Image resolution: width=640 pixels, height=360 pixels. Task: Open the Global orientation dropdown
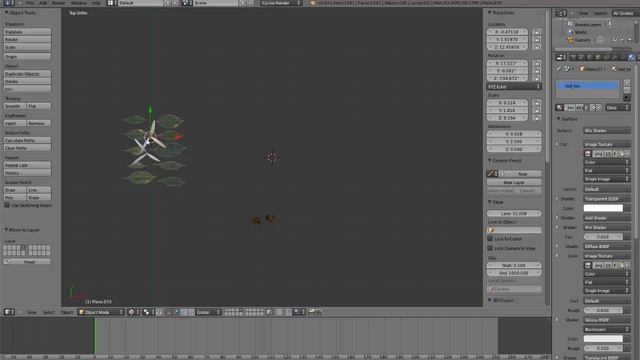pyautogui.click(x=207, y=312)
